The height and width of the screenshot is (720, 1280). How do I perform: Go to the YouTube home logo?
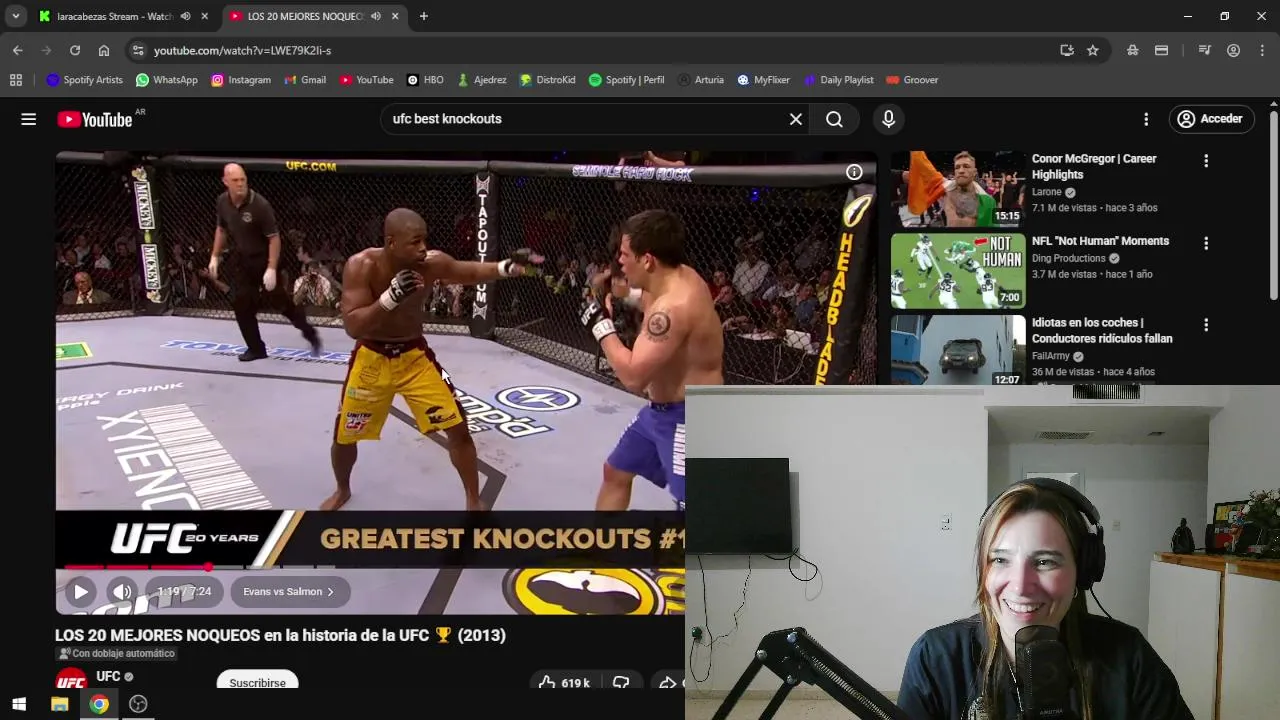(95, 119)
